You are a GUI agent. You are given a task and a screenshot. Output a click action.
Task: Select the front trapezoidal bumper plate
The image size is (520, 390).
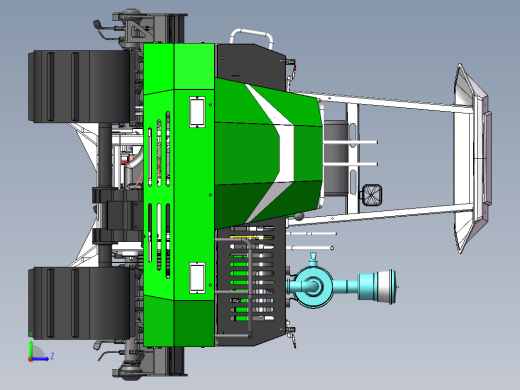pos(473,158)
